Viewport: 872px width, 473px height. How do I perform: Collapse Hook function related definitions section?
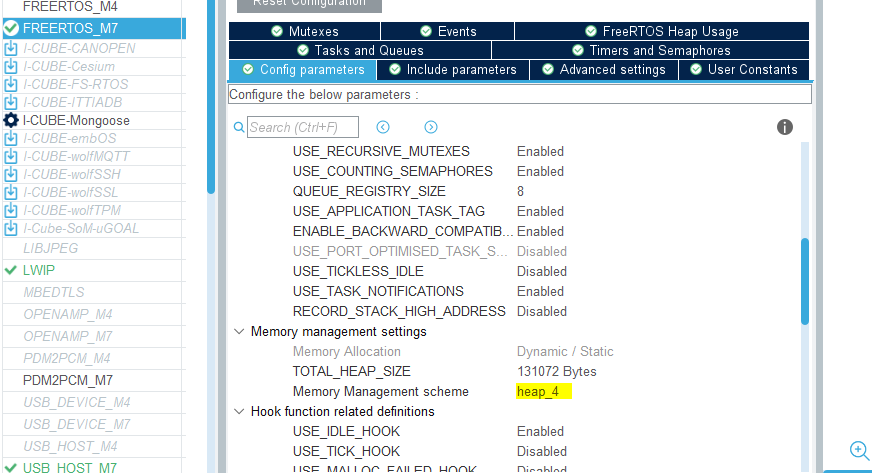tap(239, 412)
